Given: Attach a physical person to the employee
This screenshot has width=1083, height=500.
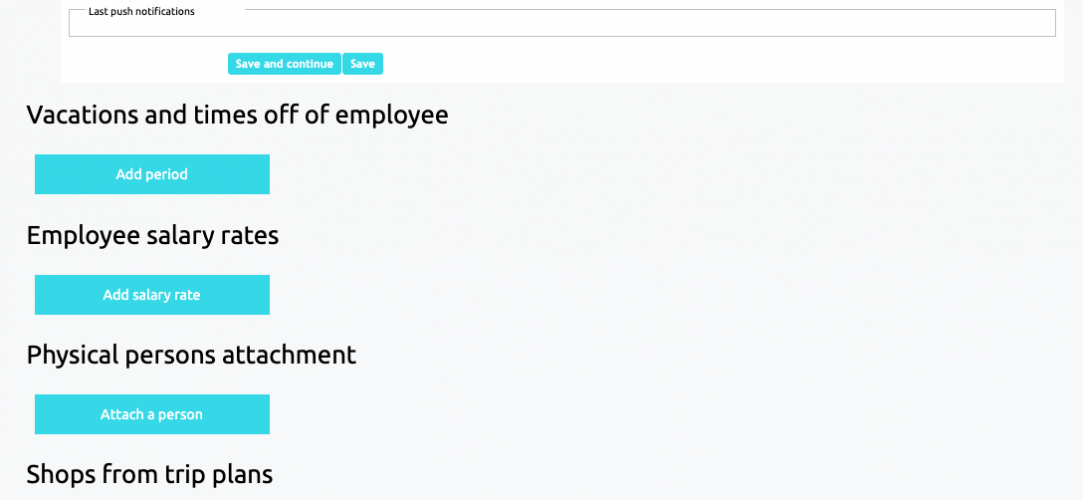Looking at the screenshot, I should [x=152, y=414].
